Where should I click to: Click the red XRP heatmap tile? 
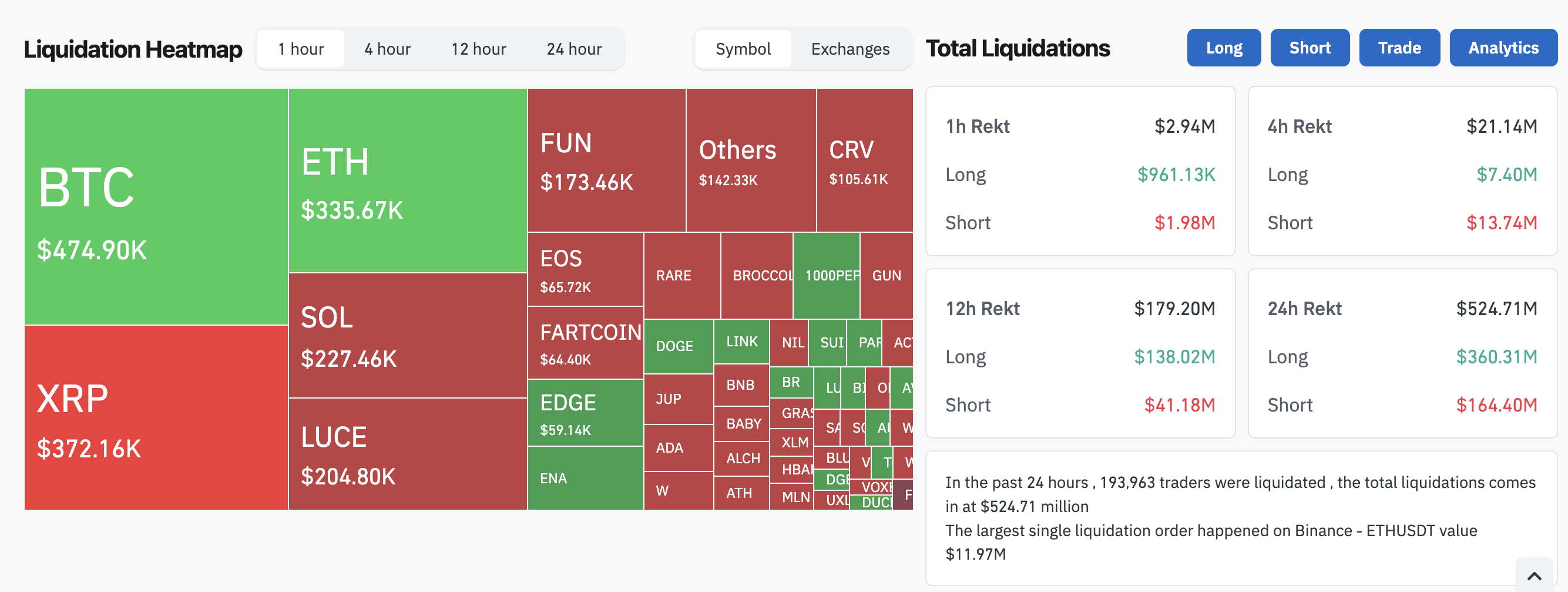(156, 418)
